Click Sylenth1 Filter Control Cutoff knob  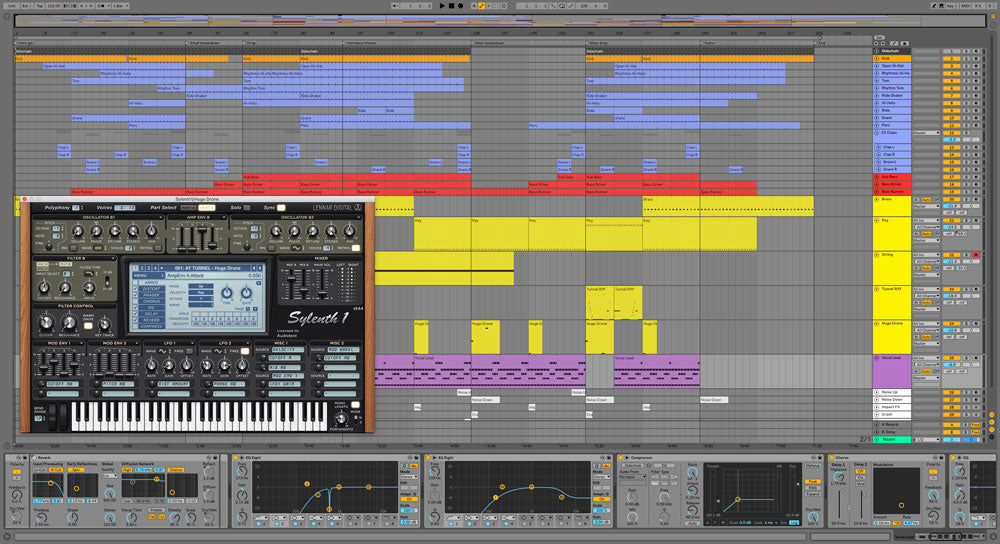click(x=45, y=322)
